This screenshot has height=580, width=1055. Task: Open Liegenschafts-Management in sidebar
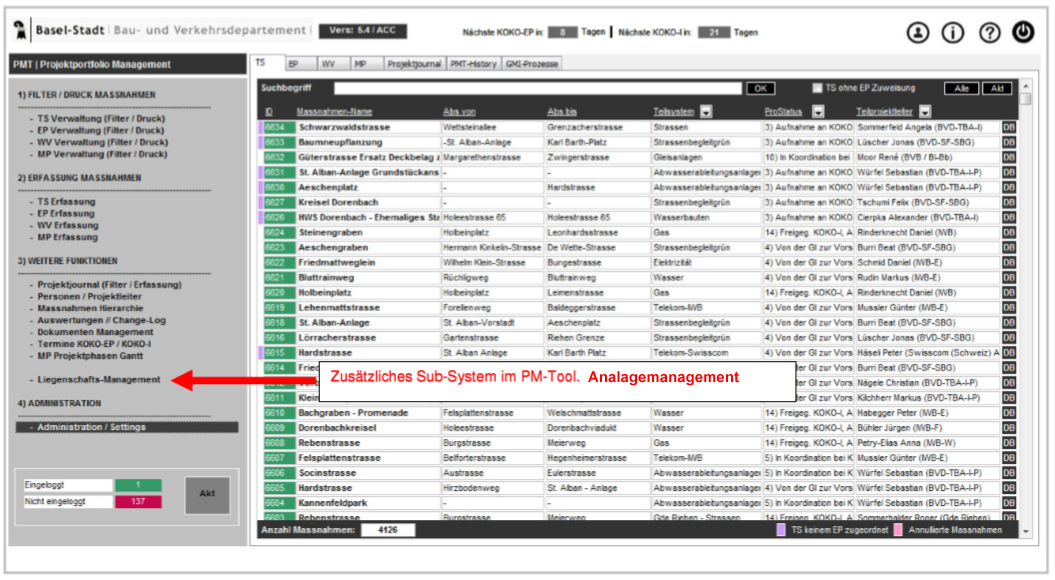(98, 380)
